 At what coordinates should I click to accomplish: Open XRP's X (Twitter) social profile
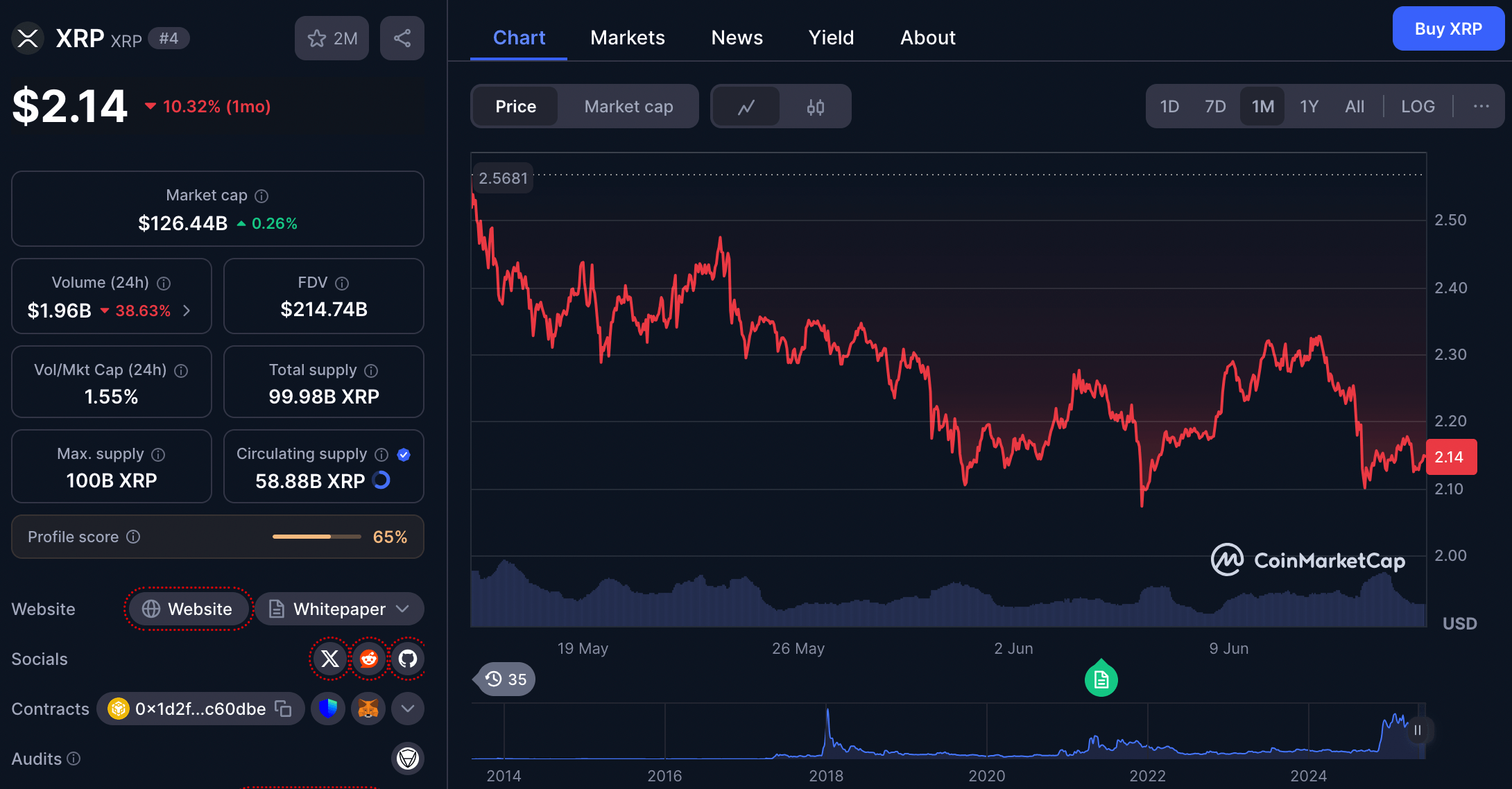coord(329,659)
